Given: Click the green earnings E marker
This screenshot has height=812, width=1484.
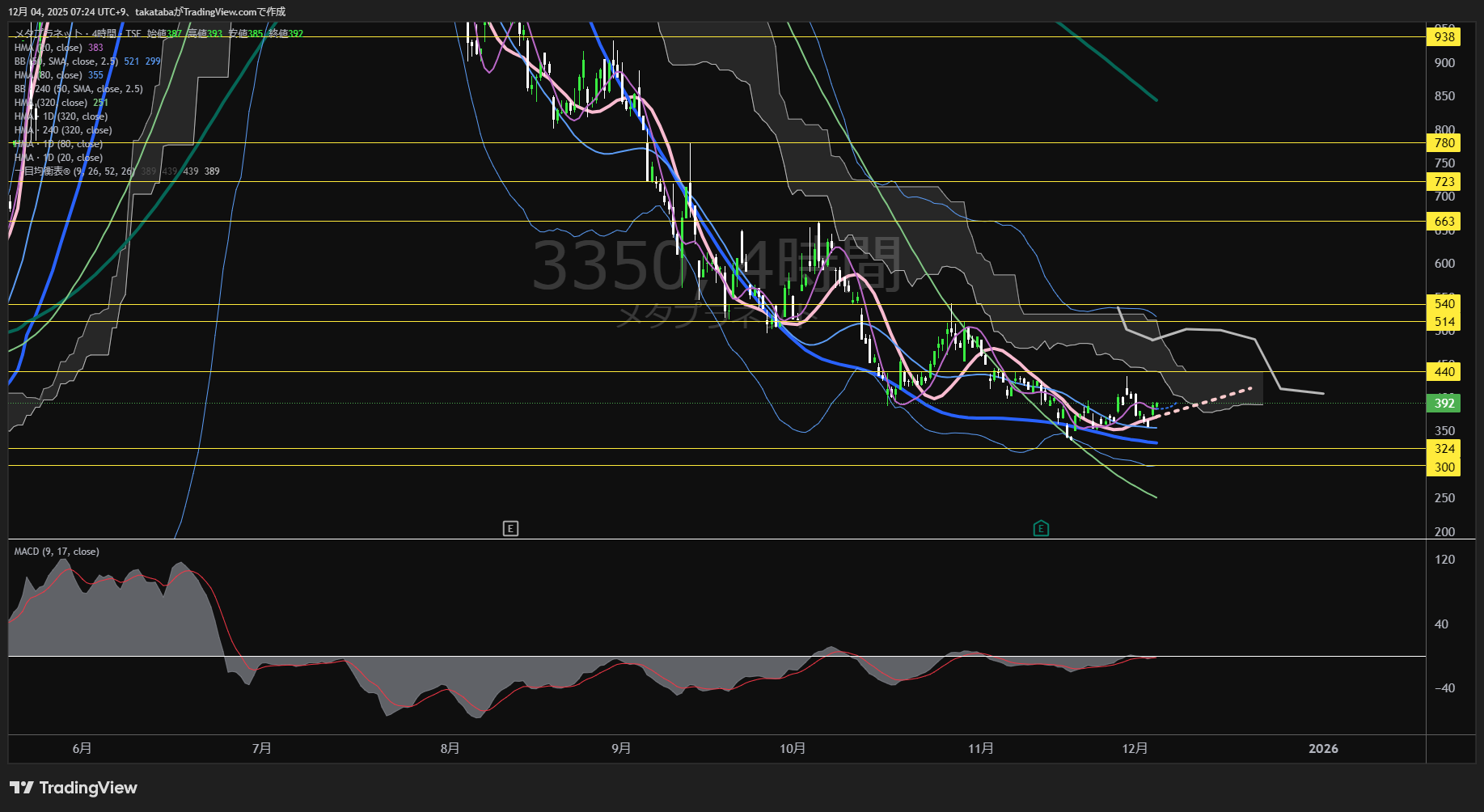Looking at the screenshot, I should coord(1041,529).
